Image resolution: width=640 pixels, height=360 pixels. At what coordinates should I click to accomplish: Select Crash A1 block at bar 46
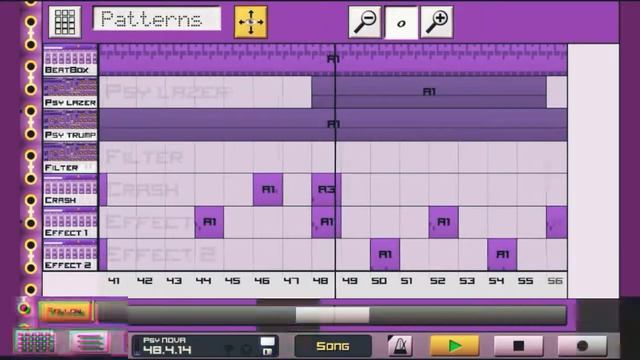pyautogui.click(x=268, y=189)
